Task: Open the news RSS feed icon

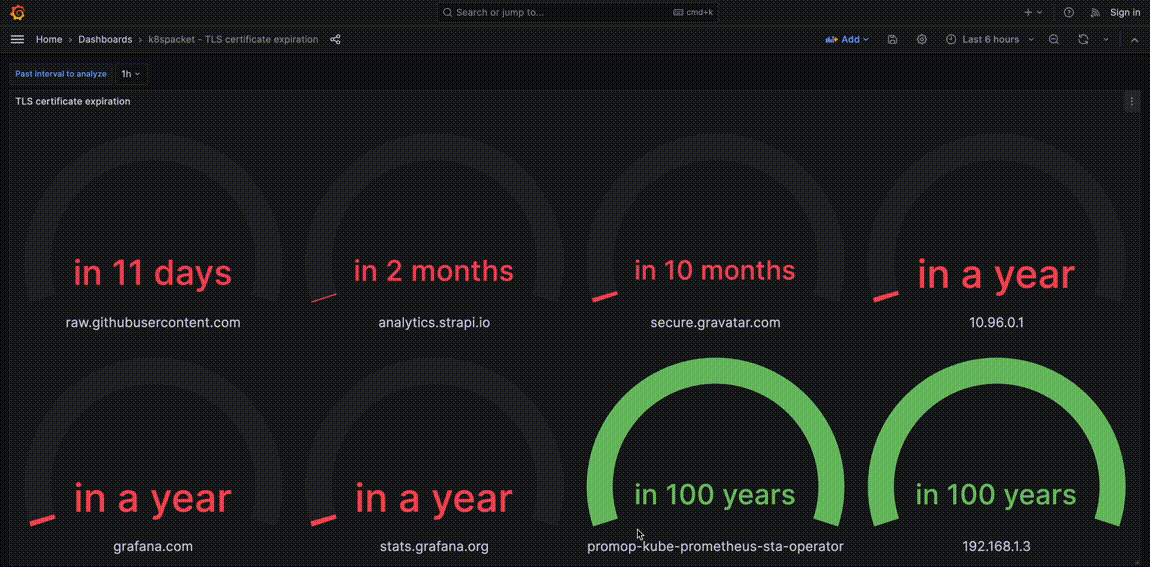Action: click(1095, 12)
